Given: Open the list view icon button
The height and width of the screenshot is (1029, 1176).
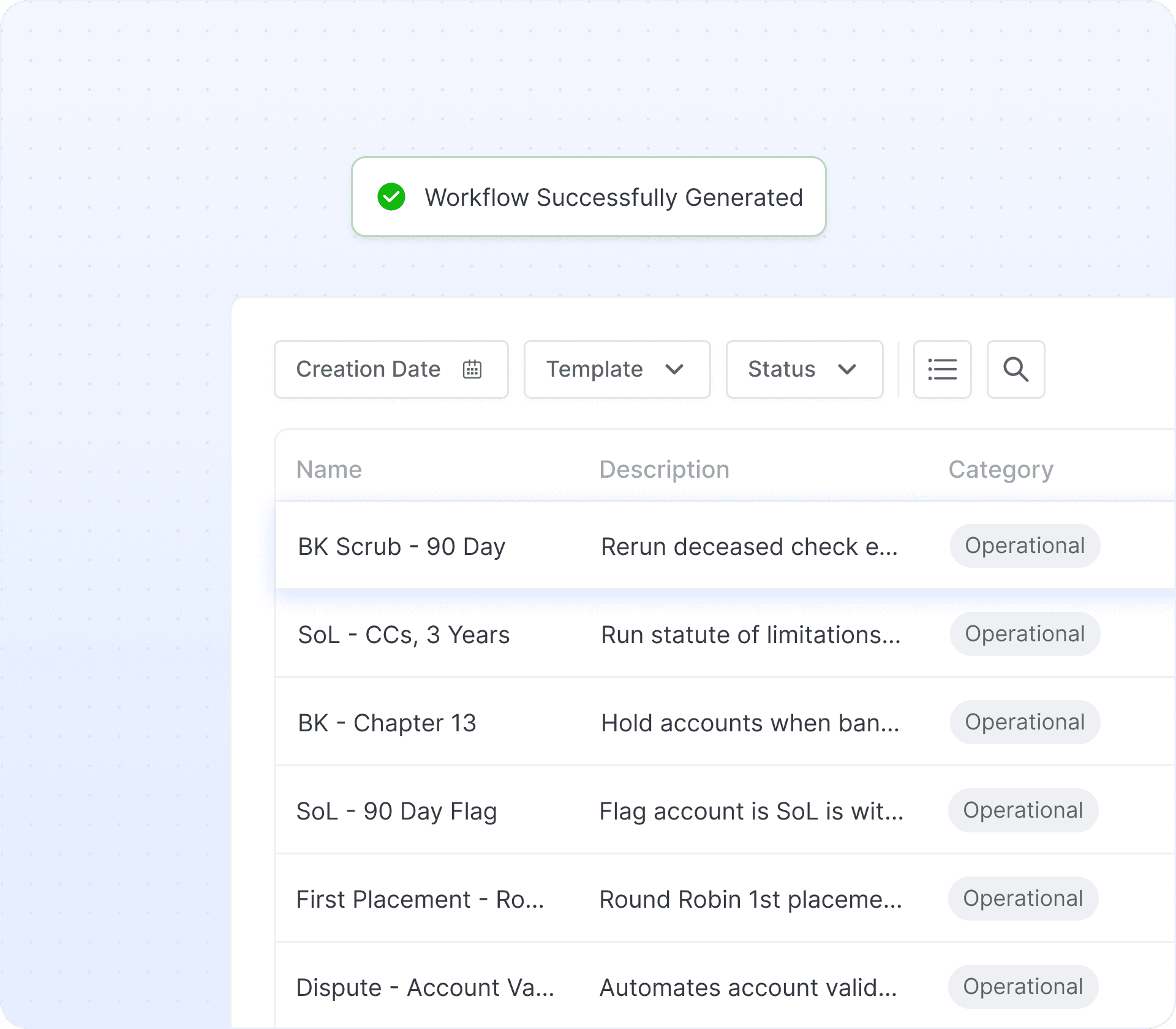Looking at the screenshot, I should pyautogui.click(x=942, y=369).
